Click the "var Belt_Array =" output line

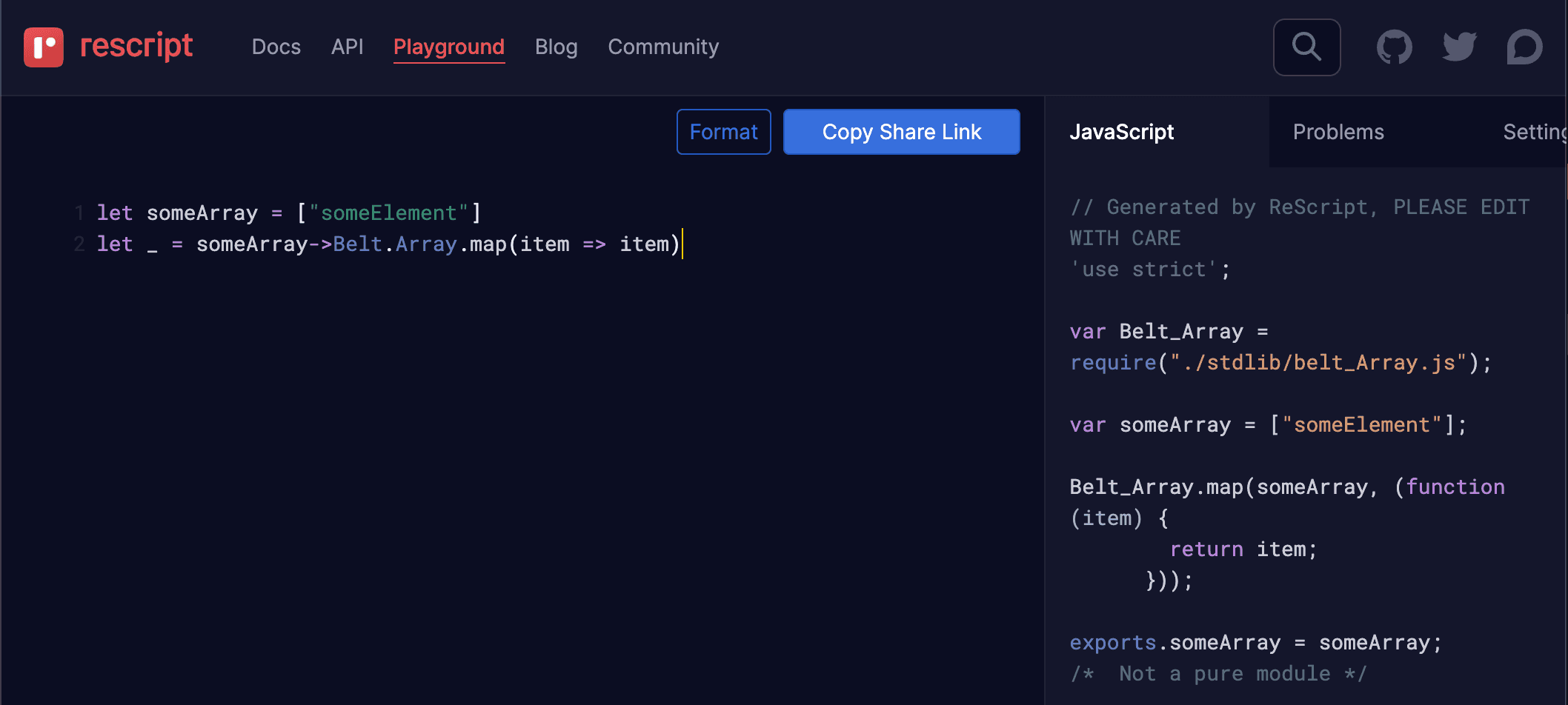pos(1169,332)
